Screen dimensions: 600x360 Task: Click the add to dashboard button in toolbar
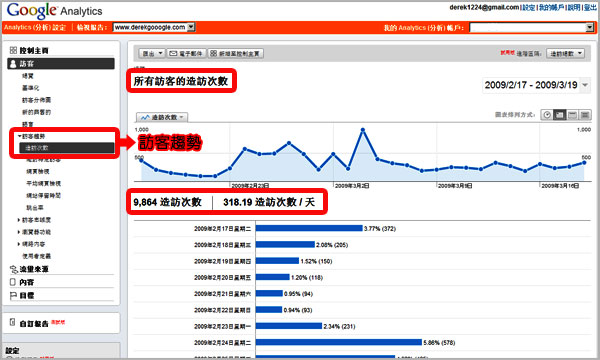236,54
